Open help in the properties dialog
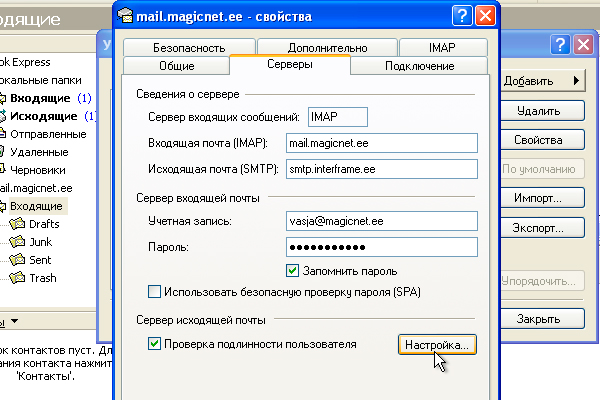Image resolution: width=600 pixels, height=400 pixels. [x=462, y=16]
